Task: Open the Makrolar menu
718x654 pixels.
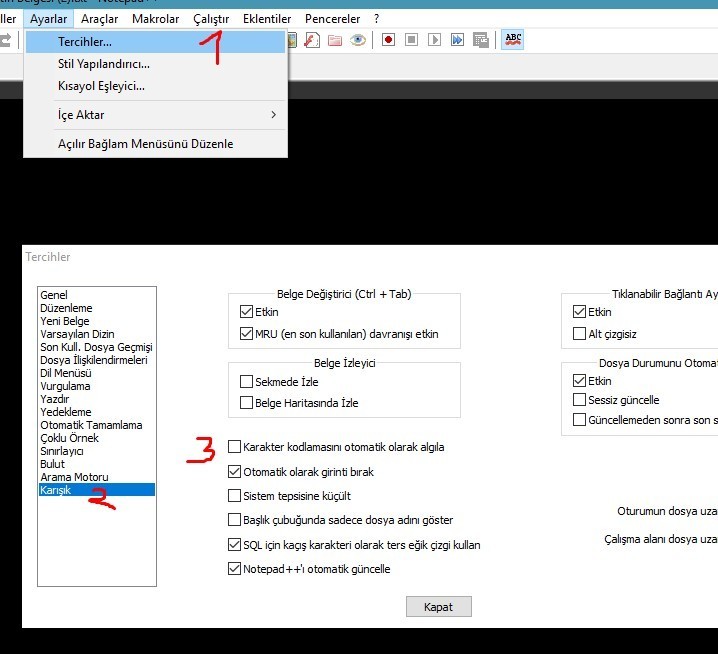Action: [x=155, y=19]
